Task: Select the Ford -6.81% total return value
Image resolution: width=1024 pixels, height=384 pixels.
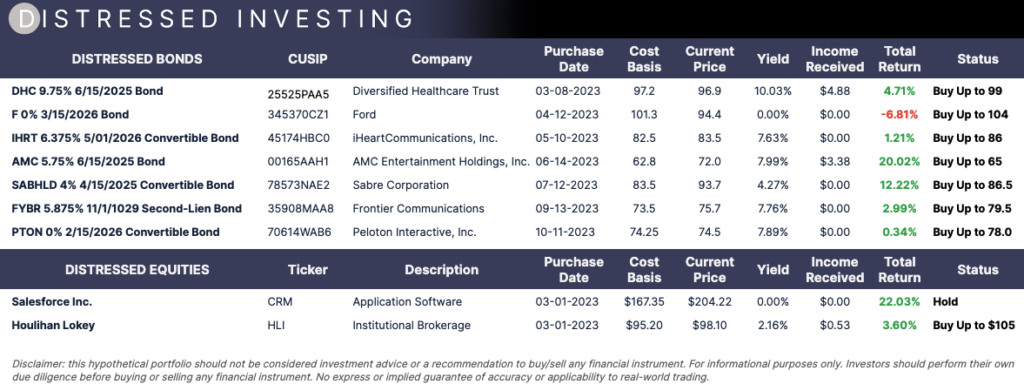Action: [899, 115]
